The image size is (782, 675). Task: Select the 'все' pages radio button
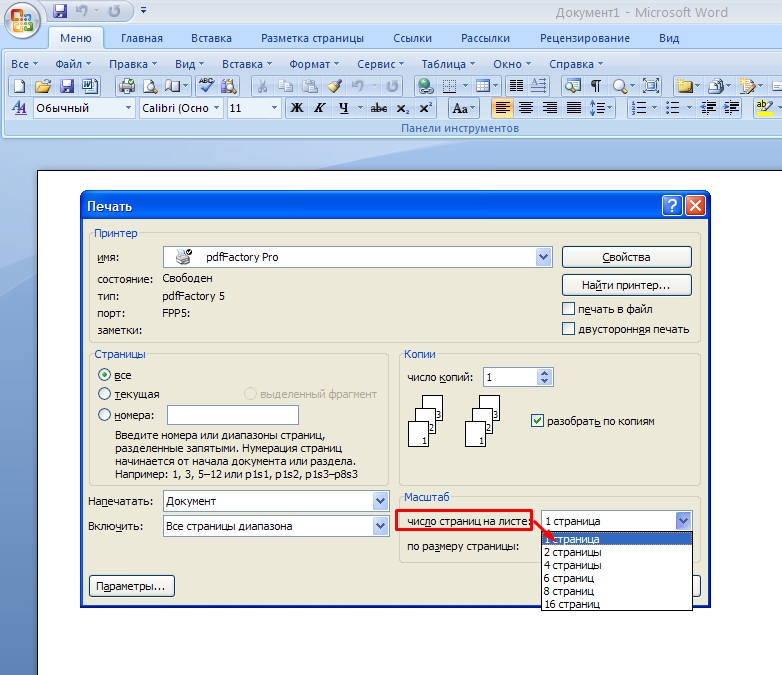(x=104, y=375)
